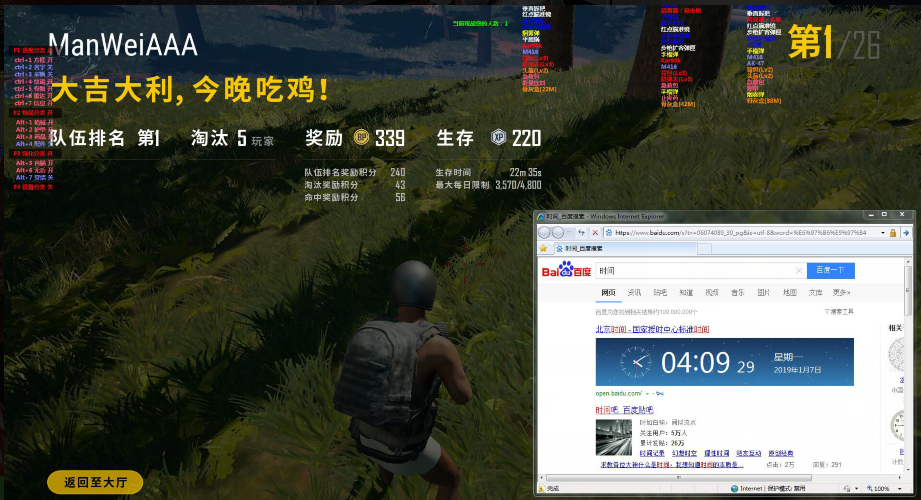The height and width of the screenshot is (500, 921).
Task: Click the gold security lock icon
Action: coord(893,233)
